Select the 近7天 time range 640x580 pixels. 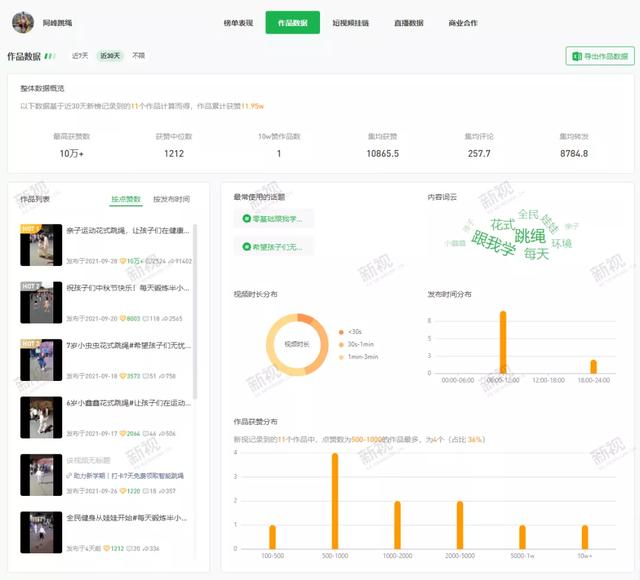(x=80, y=56)
